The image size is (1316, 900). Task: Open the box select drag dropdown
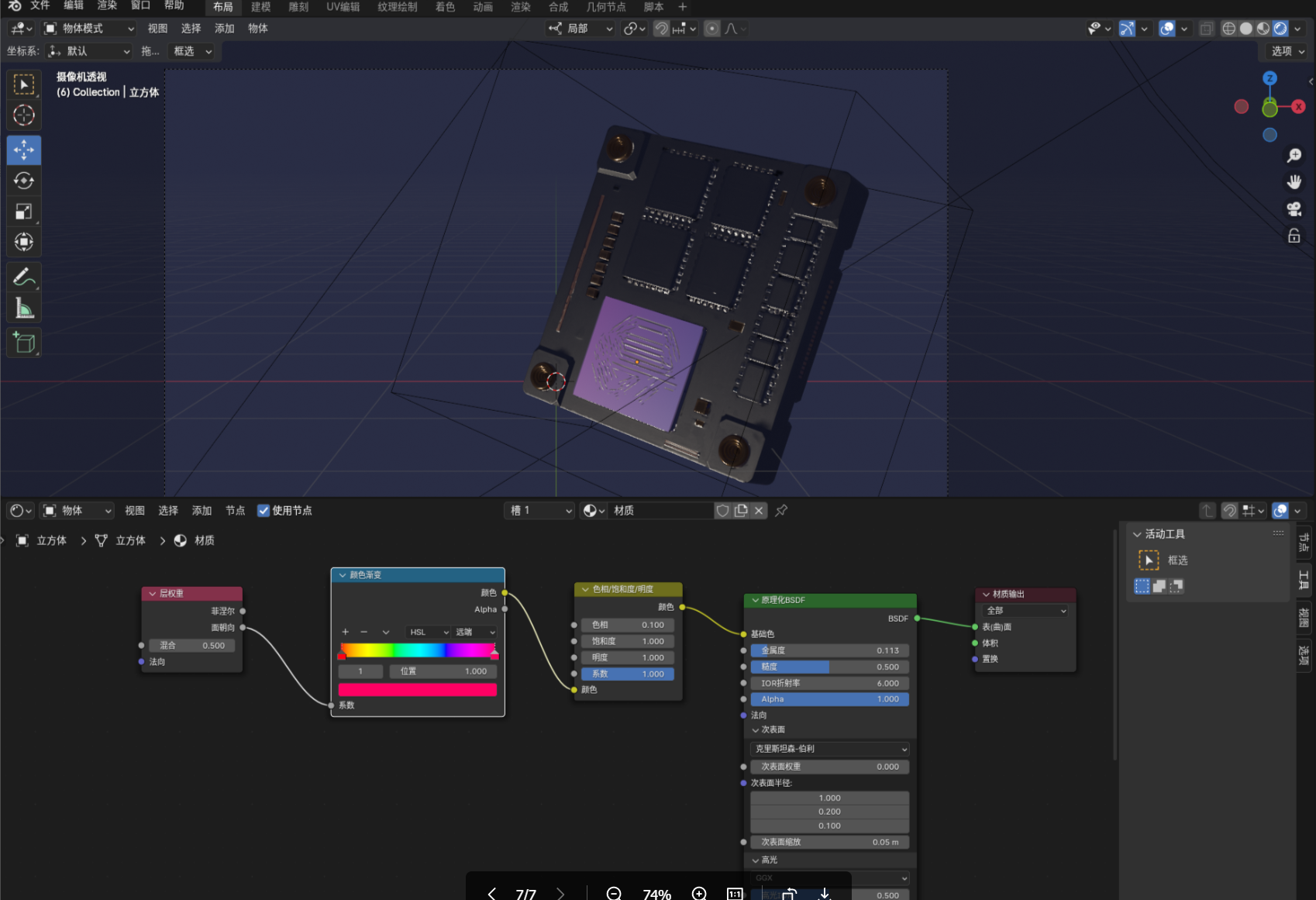[x=192, y=51]
